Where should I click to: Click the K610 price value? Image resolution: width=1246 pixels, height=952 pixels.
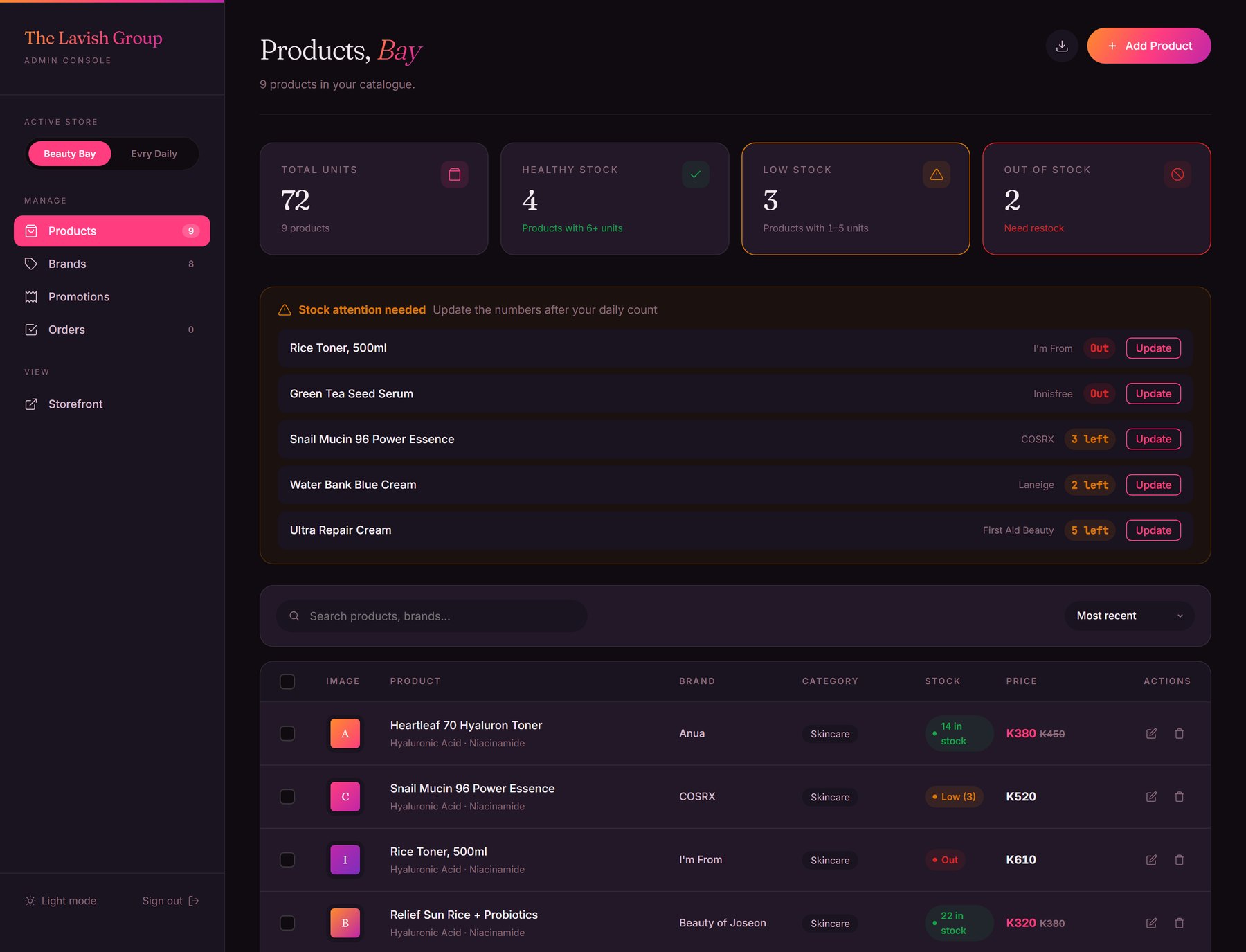pos(1021,860)
